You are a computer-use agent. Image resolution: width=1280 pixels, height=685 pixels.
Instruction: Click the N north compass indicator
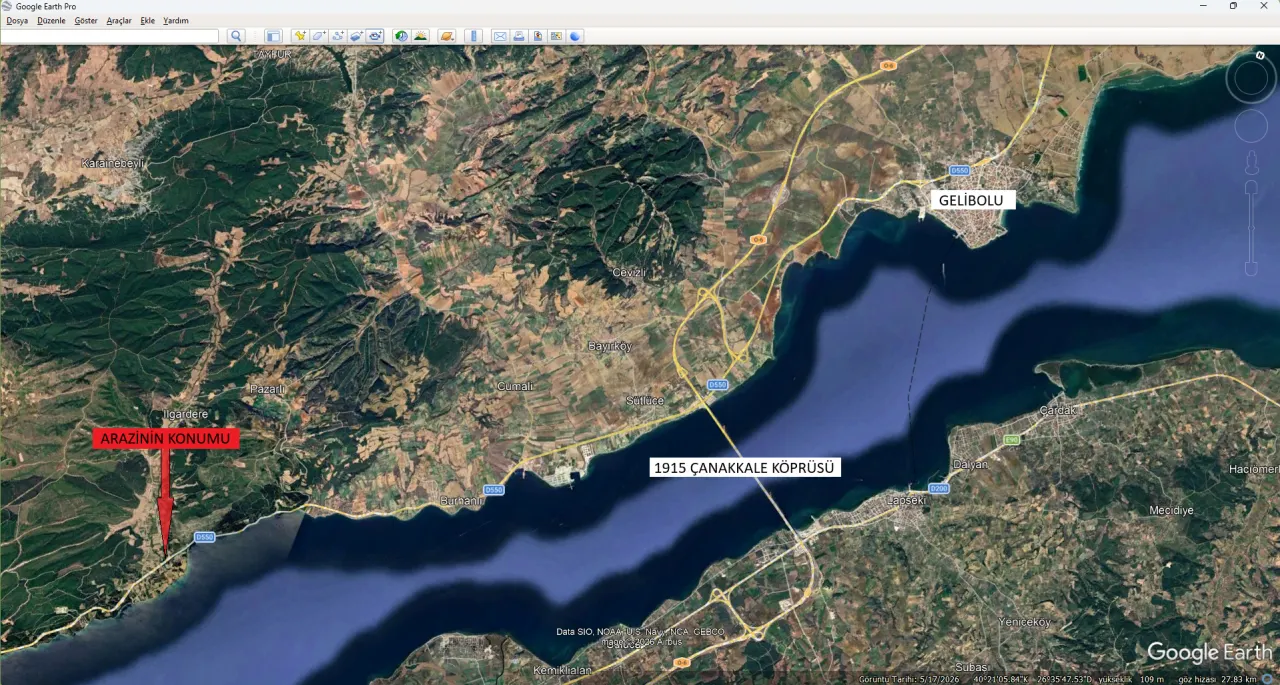1261,55
